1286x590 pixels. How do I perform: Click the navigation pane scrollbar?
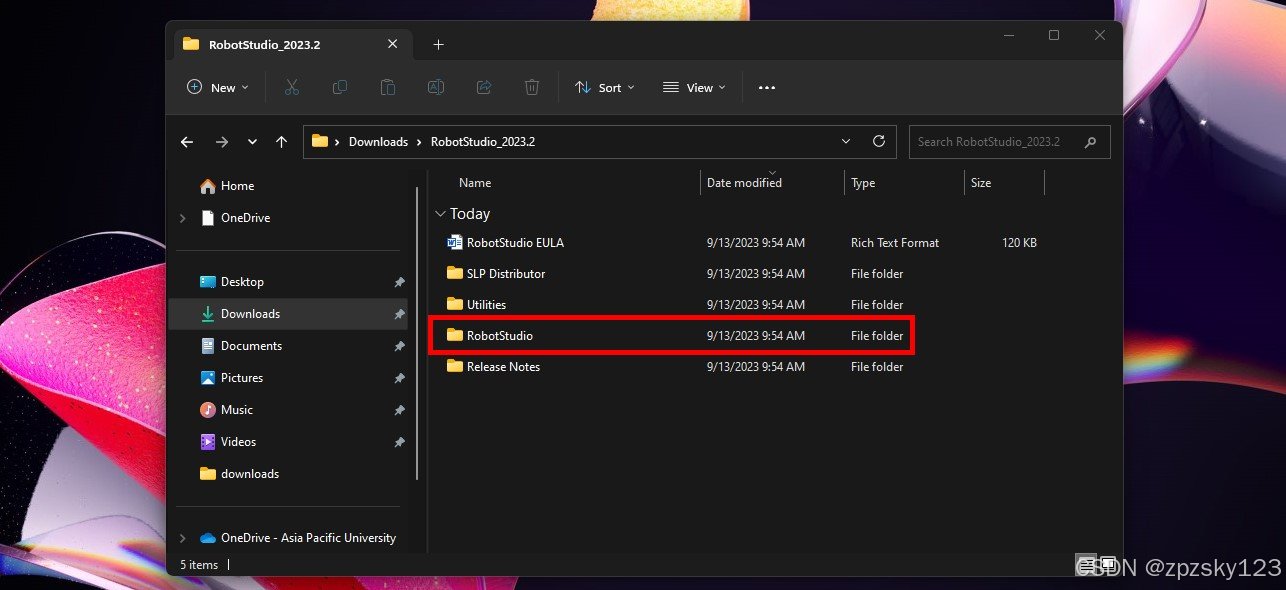418,333
